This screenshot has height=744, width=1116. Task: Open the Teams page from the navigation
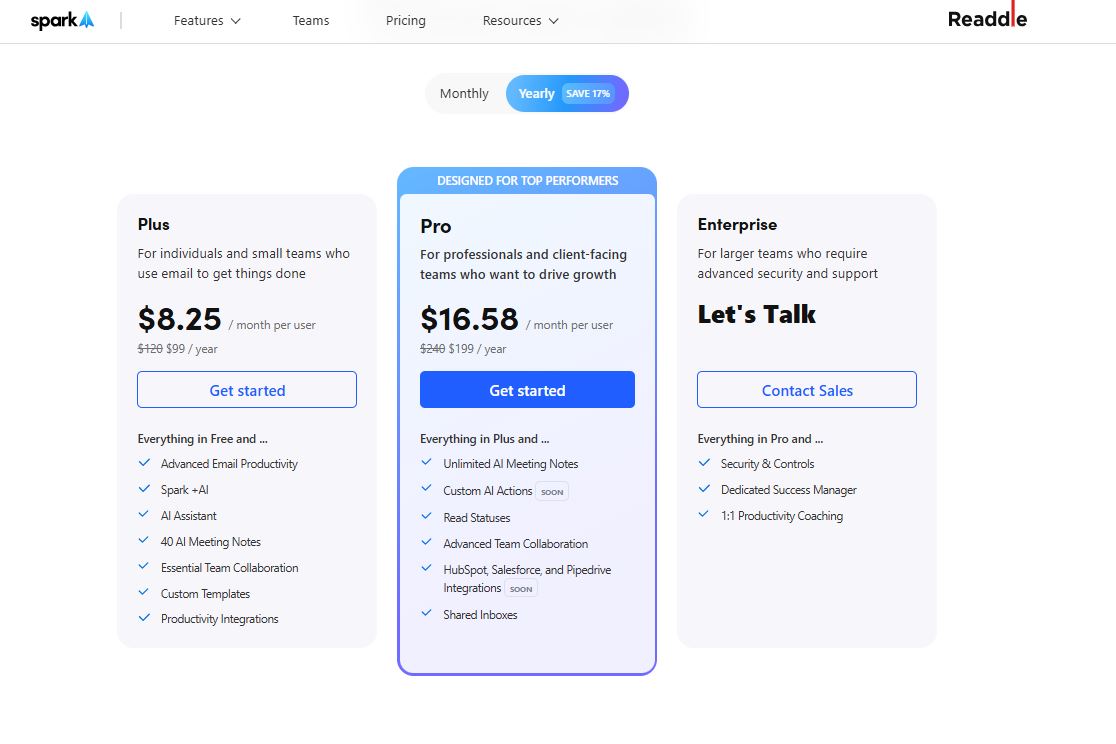pyautogui.click(x=310, y=20)
